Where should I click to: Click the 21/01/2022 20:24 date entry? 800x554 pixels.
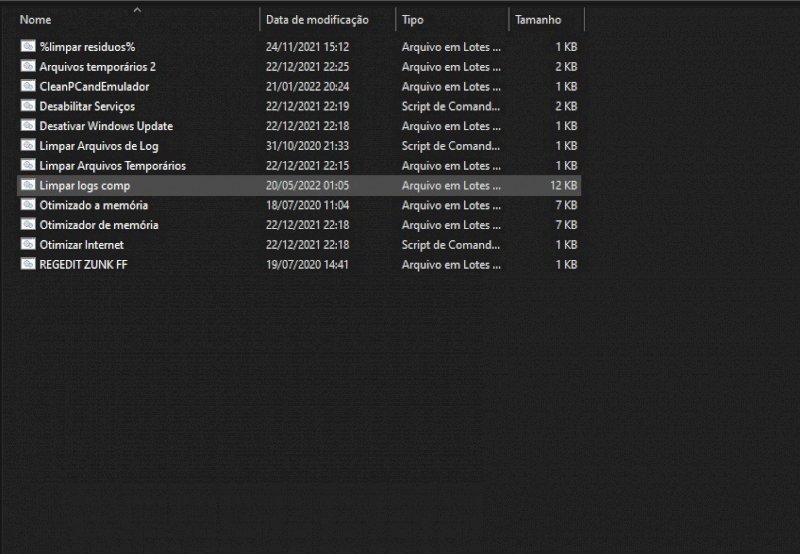pos(307,87)
